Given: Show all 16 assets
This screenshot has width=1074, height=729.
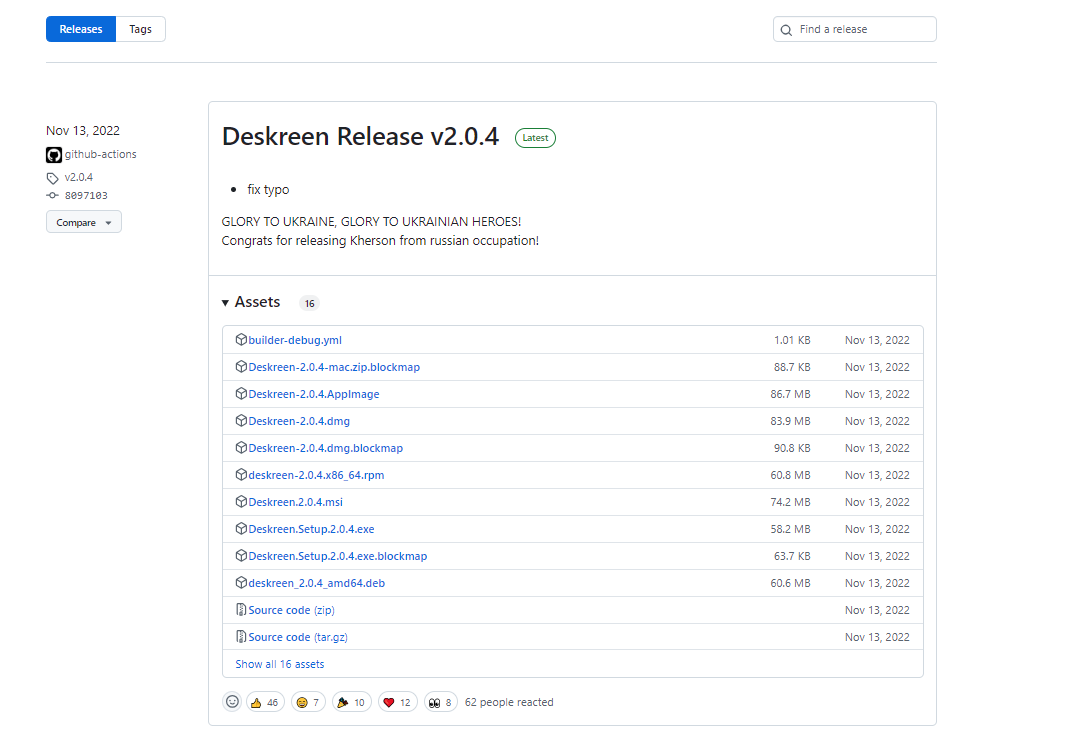Looking at the screenshot, I should (x=280, y=664).
